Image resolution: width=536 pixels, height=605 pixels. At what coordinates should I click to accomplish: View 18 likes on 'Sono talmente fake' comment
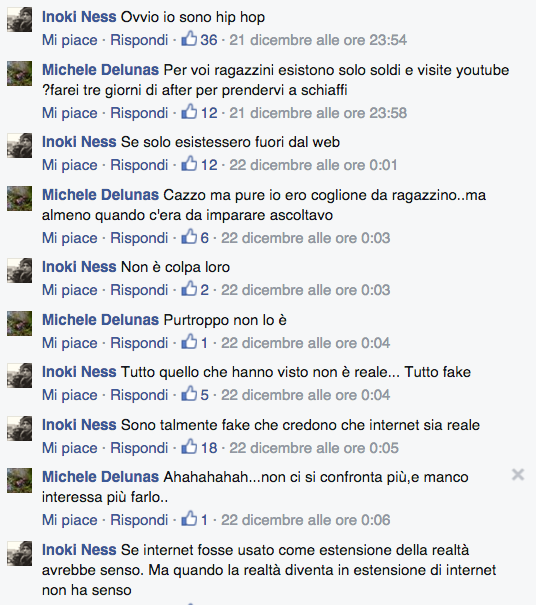pyautogui.click(x=199, y=448)
